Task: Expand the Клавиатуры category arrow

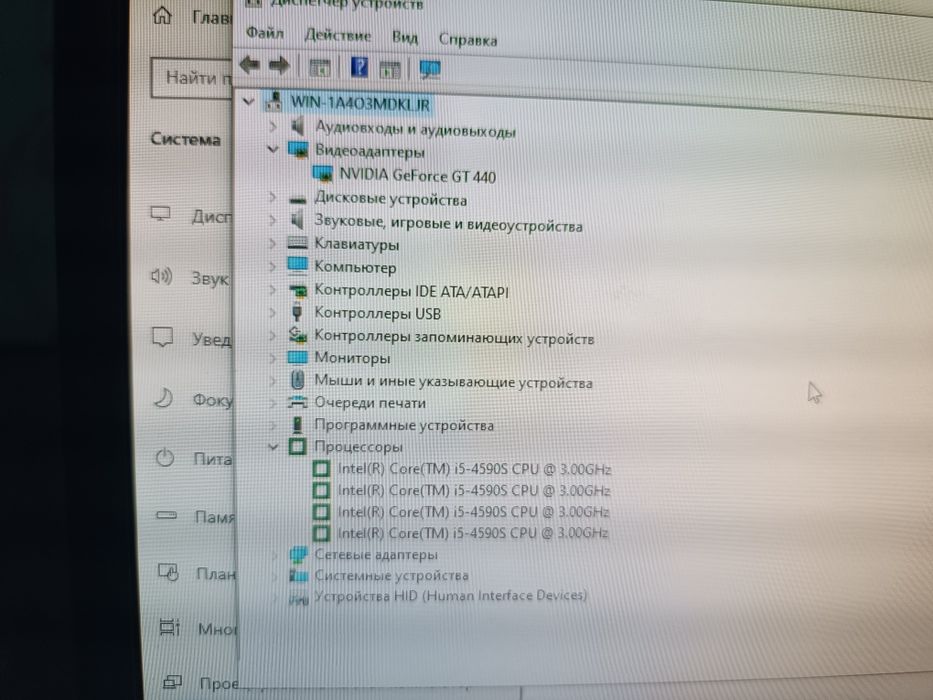Action: (x=273, y=243)
